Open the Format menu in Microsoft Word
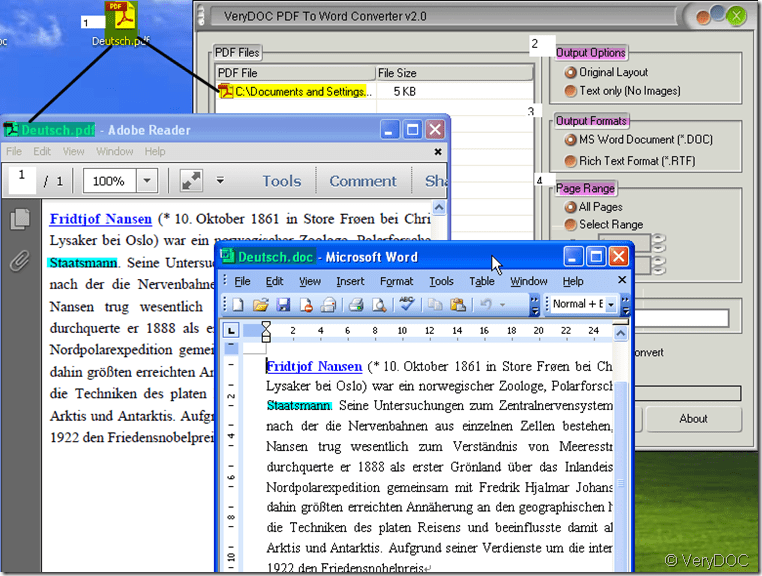This screenshot has height=576, width=762. click(x=396, y=281)
